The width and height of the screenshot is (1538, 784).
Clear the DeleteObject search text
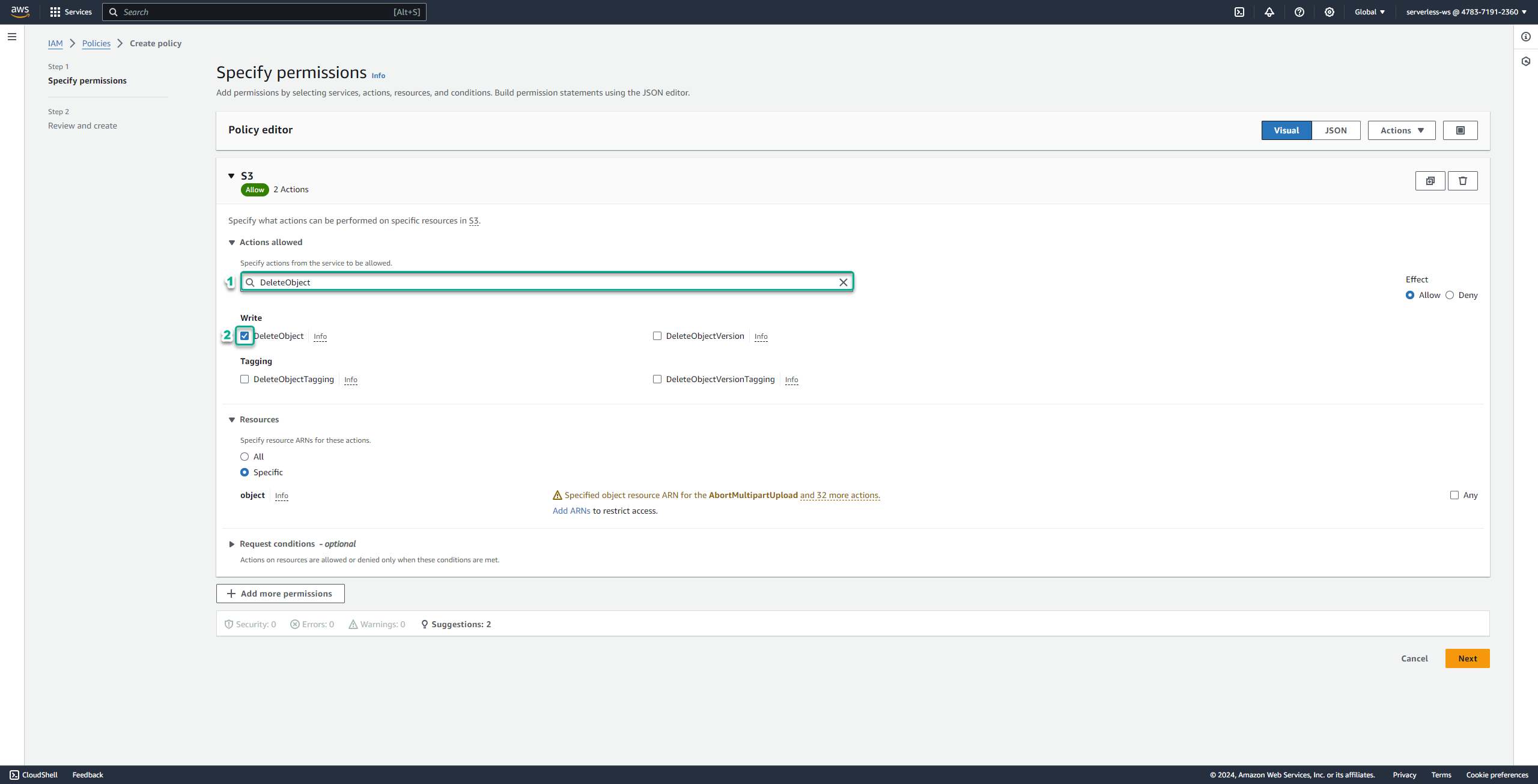843,282
